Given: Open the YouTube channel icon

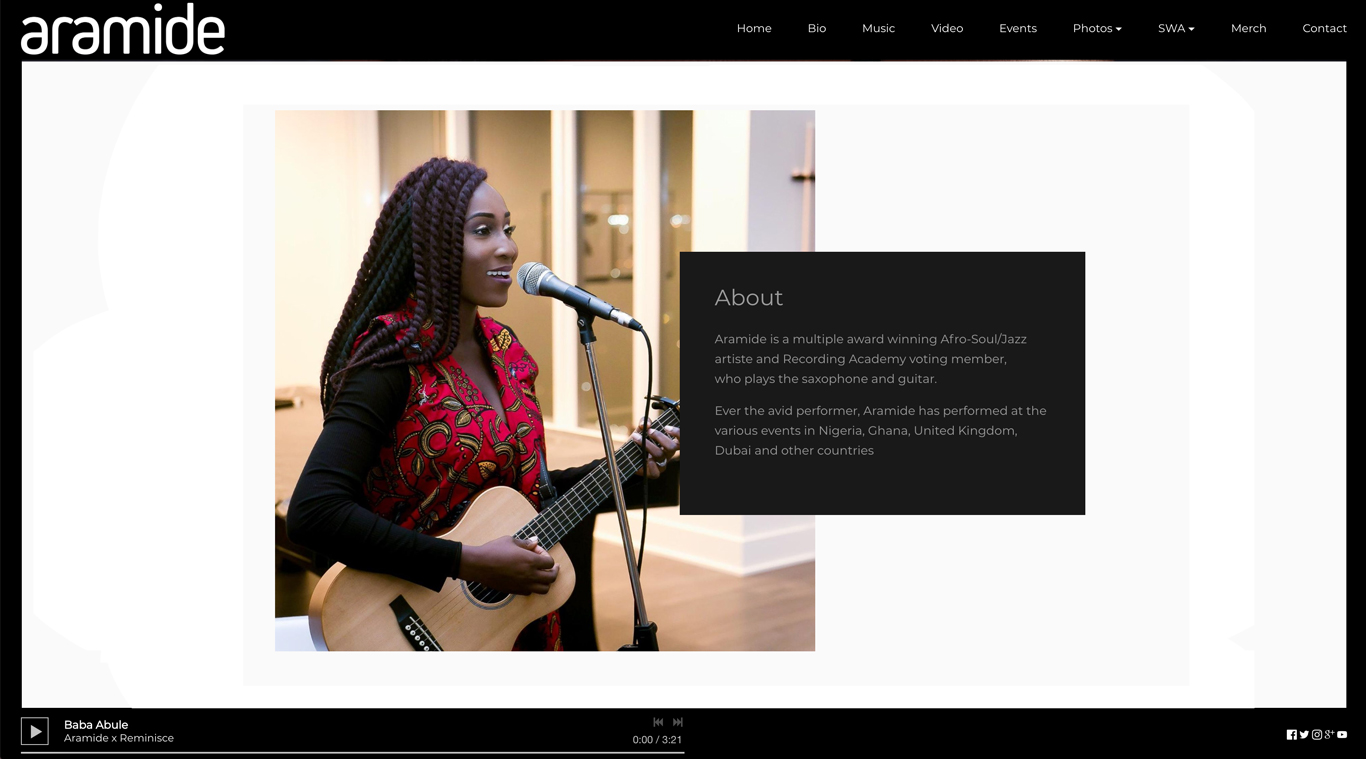Looking at the screenshot, I should click(1342, 735).
